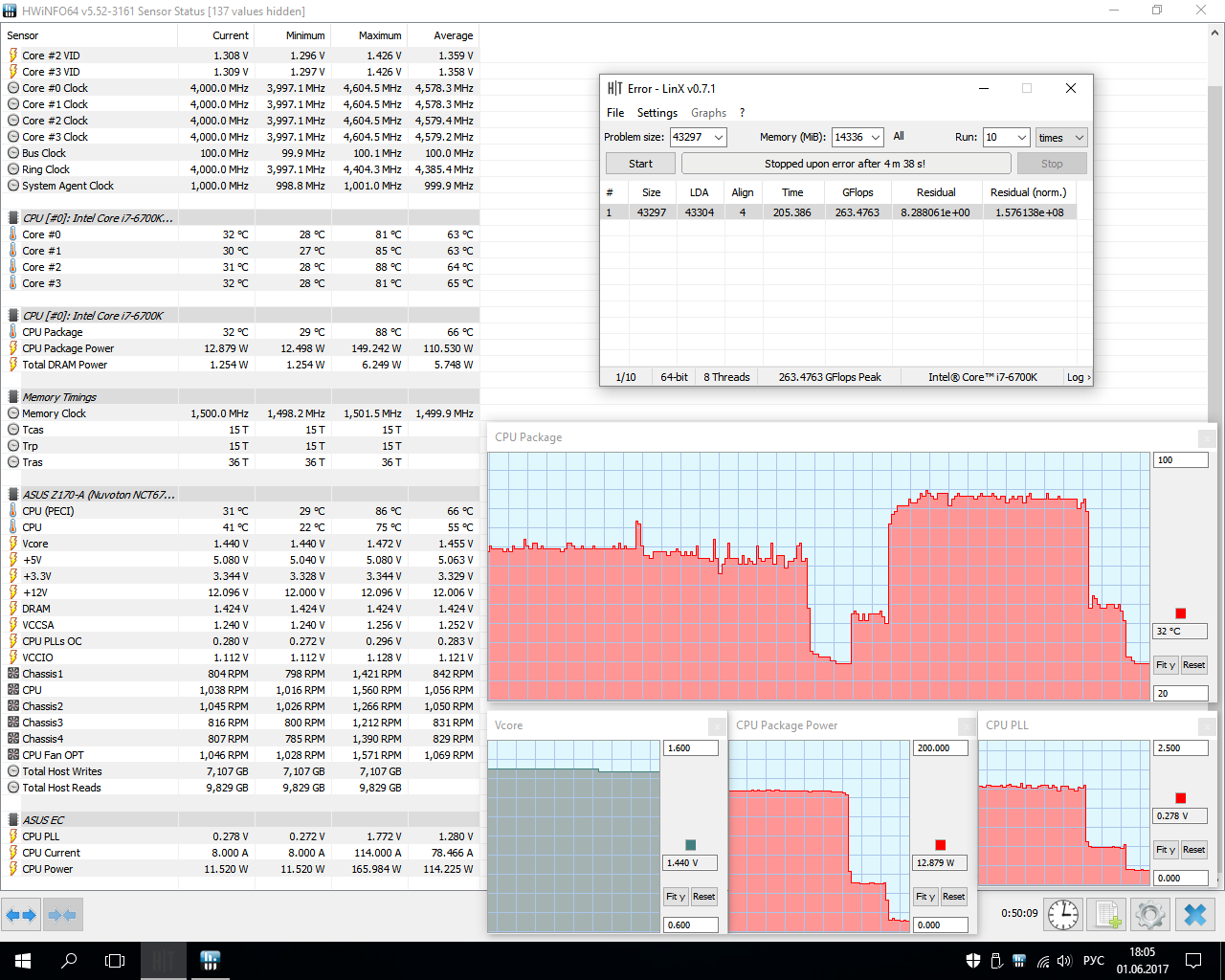
Task: Expand the Log panel in LinX status bar
Action: 1079,377
